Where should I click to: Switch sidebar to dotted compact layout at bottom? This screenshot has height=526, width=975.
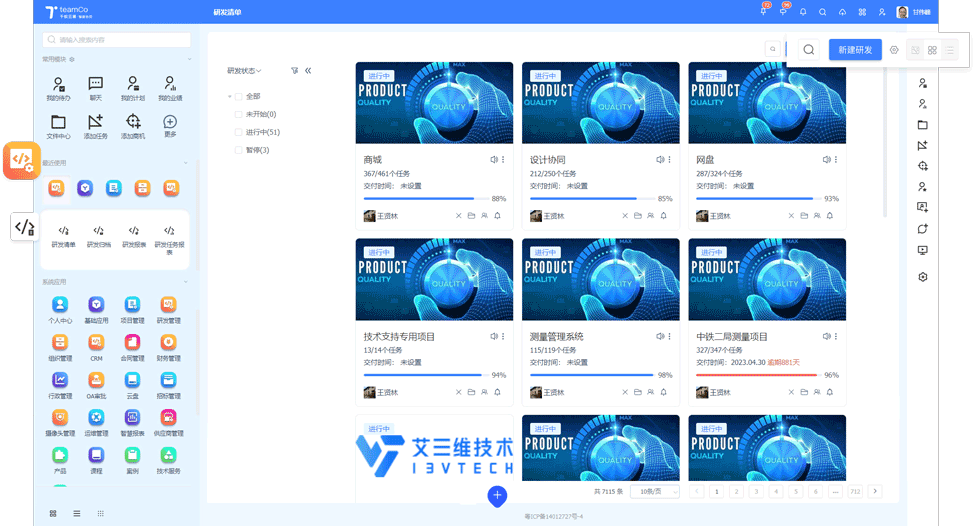(101, 514)
